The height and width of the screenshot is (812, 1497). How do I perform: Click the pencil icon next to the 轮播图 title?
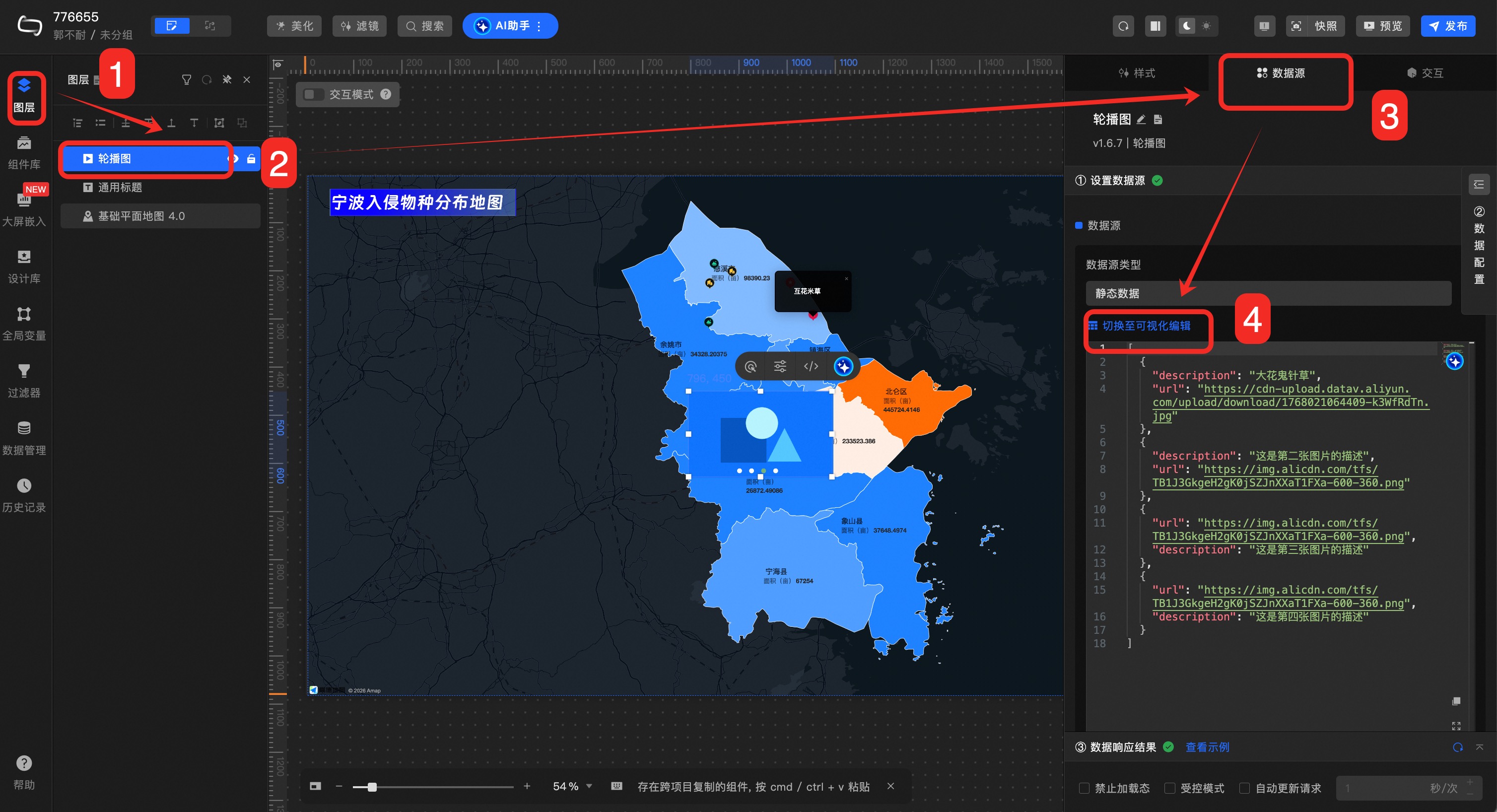click(x=1141, y=120)
